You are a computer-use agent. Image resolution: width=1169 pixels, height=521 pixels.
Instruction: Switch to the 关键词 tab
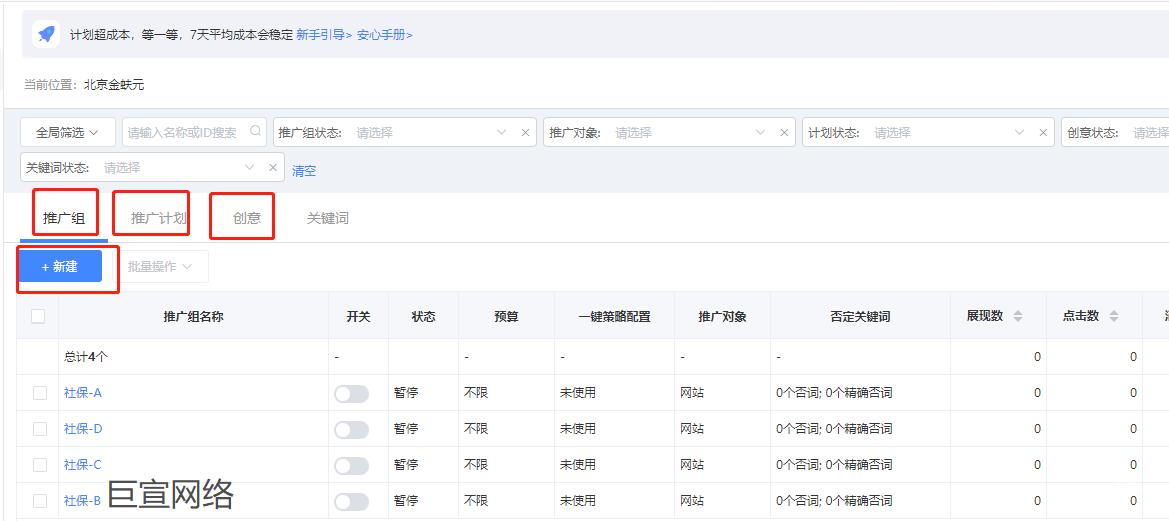tap(328, 218)
